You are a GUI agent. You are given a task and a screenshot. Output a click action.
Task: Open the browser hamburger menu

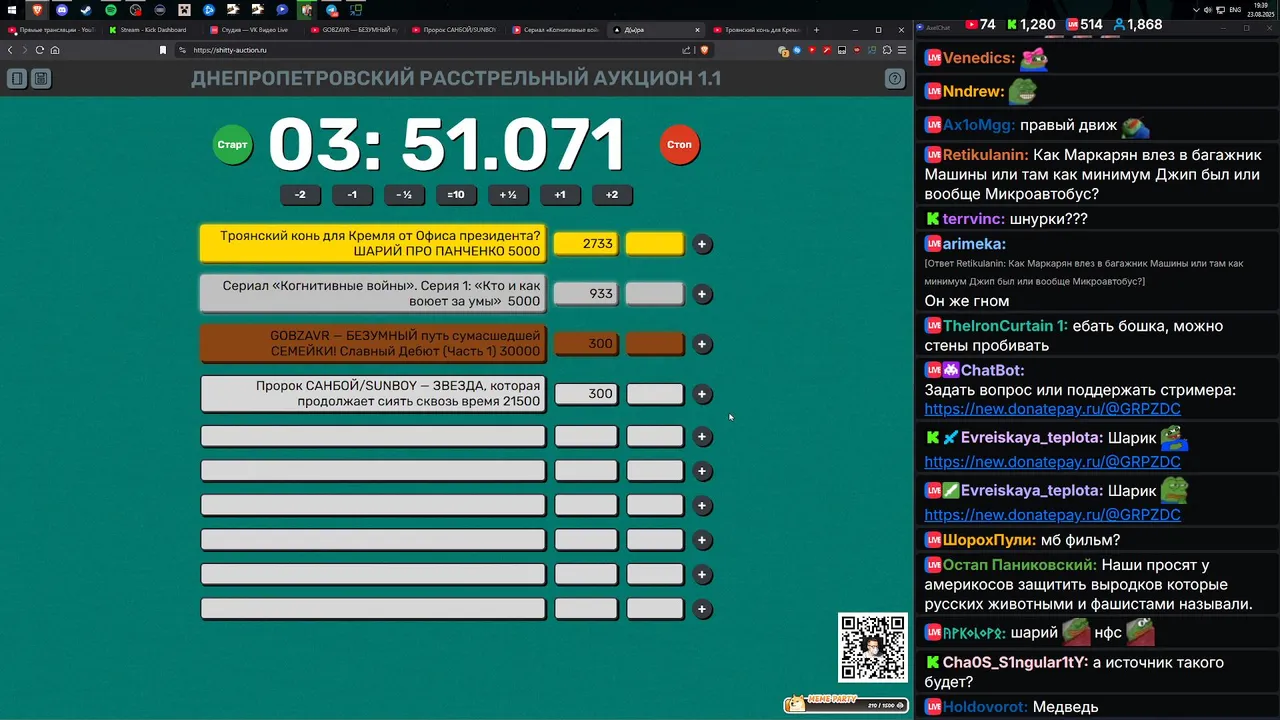[x=901, y=50]
